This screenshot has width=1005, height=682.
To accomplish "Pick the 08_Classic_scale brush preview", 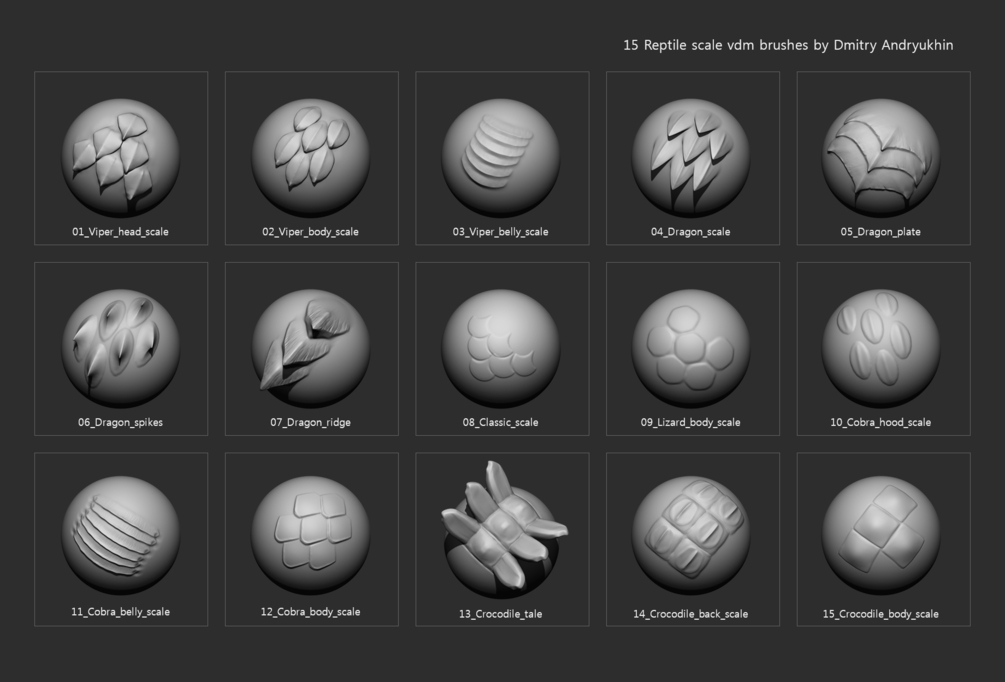I will point(501,348).
